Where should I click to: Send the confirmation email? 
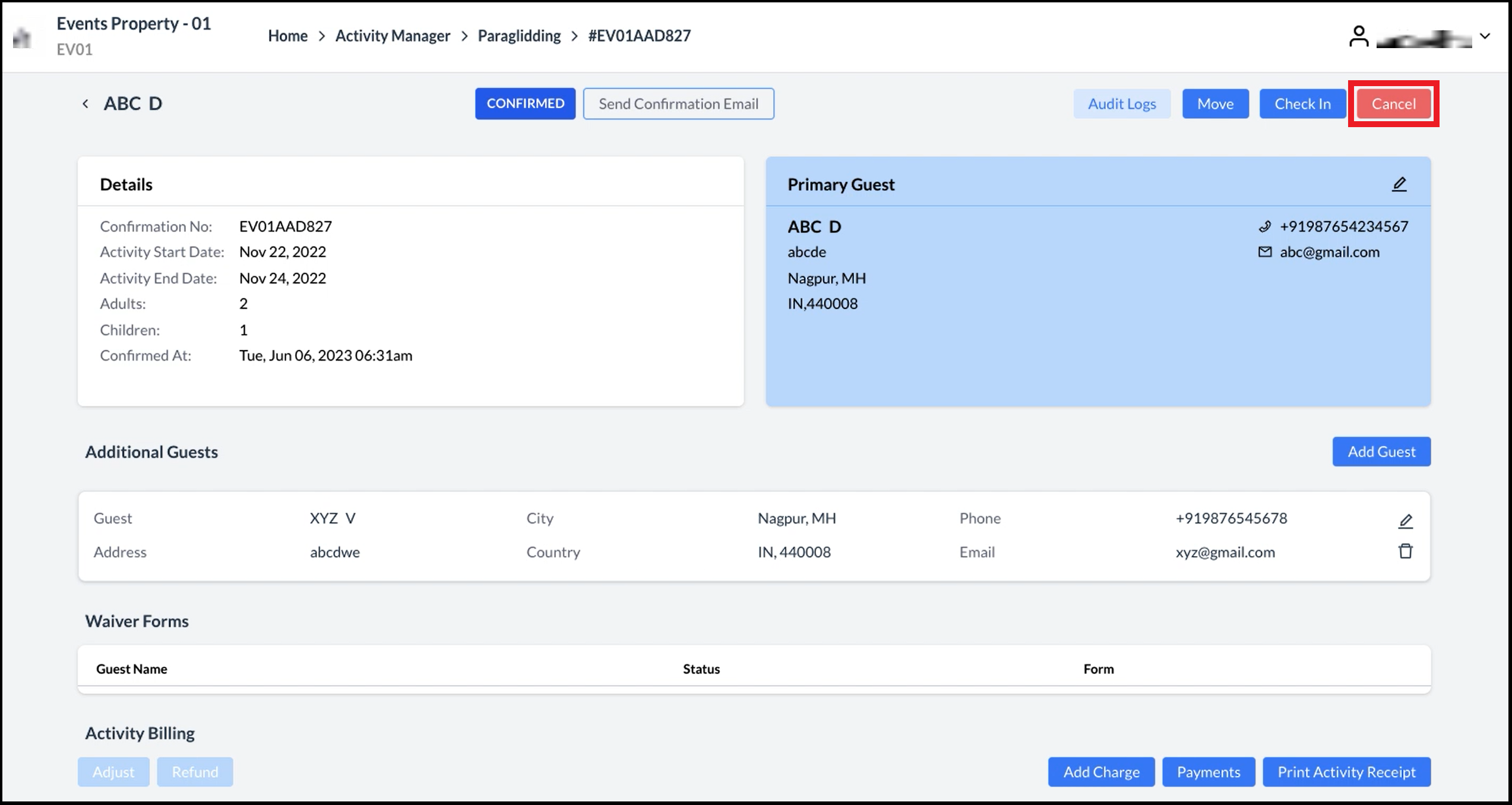point(678,103)
